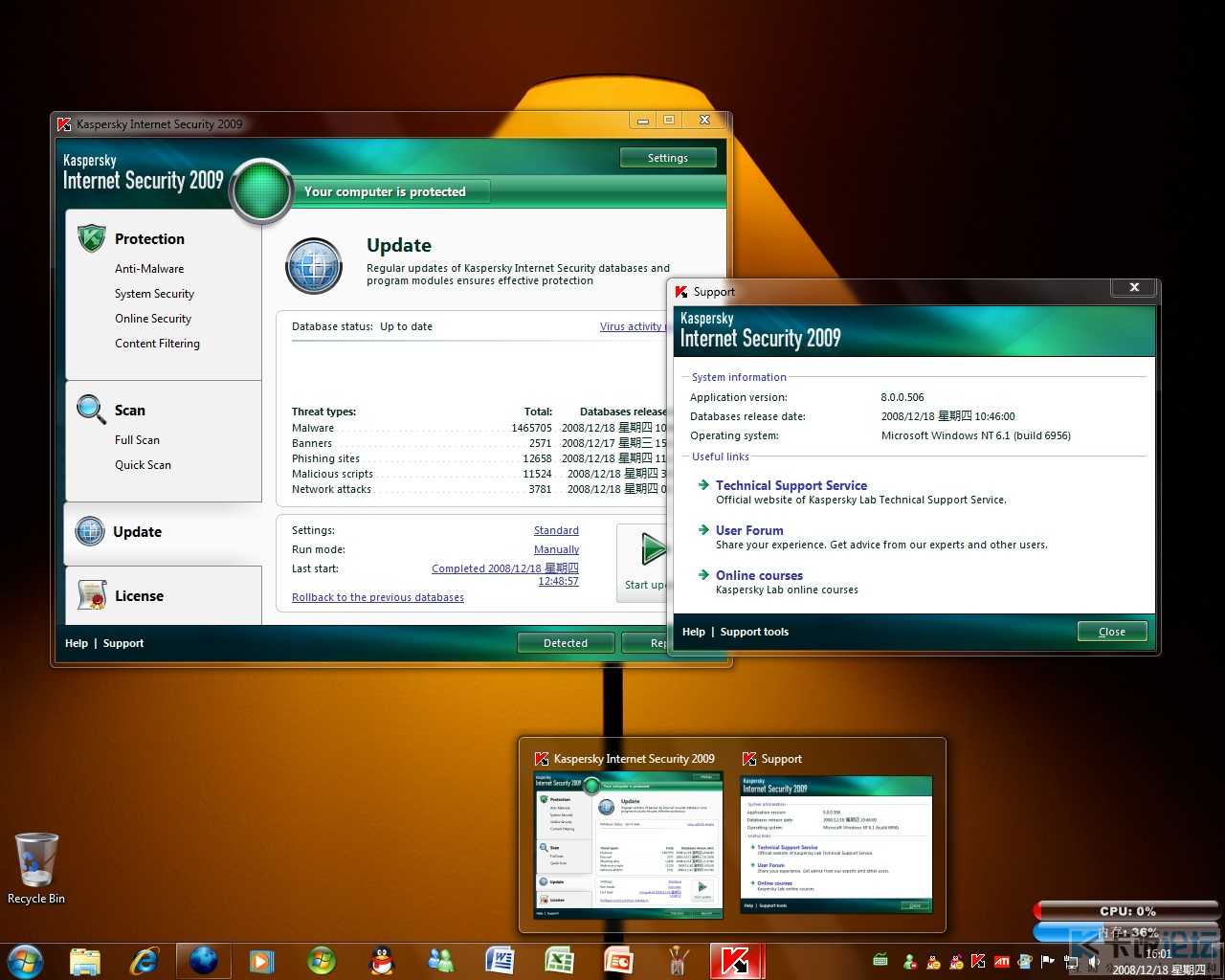Open the Protection section
Screen dimensions: 1225x980
click(149, 239)
